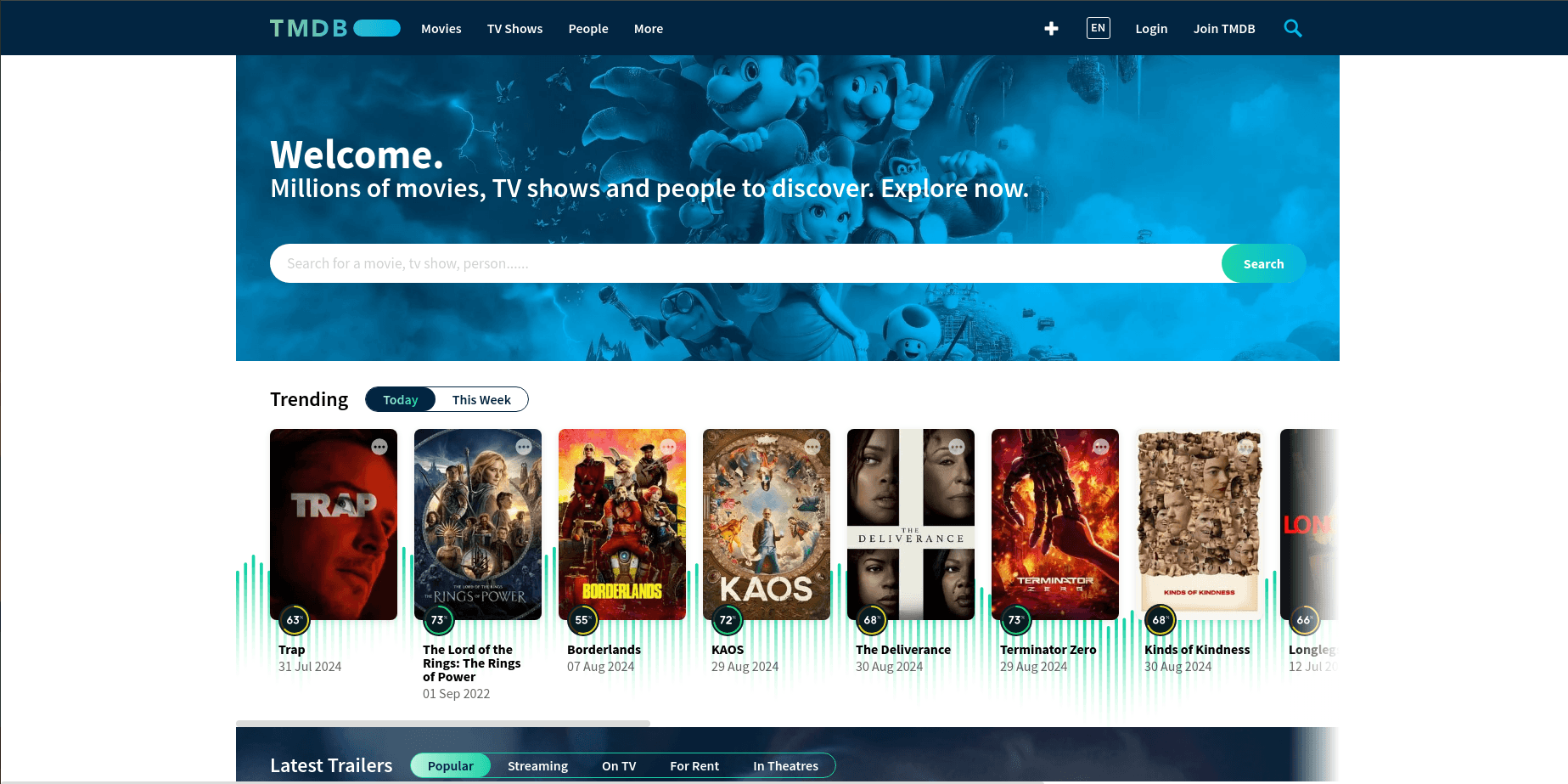Open The Lord of the Rings title link
The image size is (1568, 784).
tap(472, 663)
